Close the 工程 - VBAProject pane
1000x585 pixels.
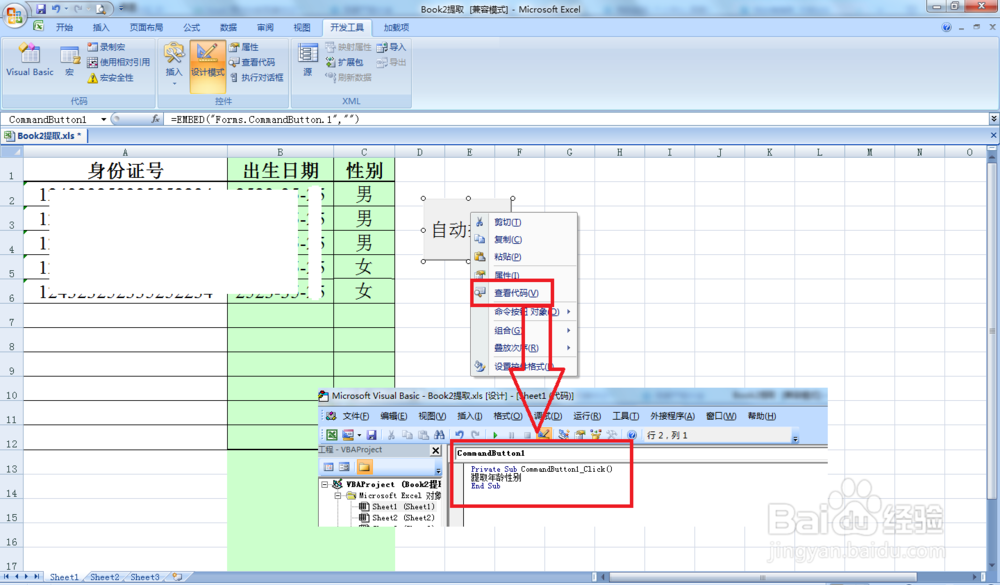(x=436, y=450)
